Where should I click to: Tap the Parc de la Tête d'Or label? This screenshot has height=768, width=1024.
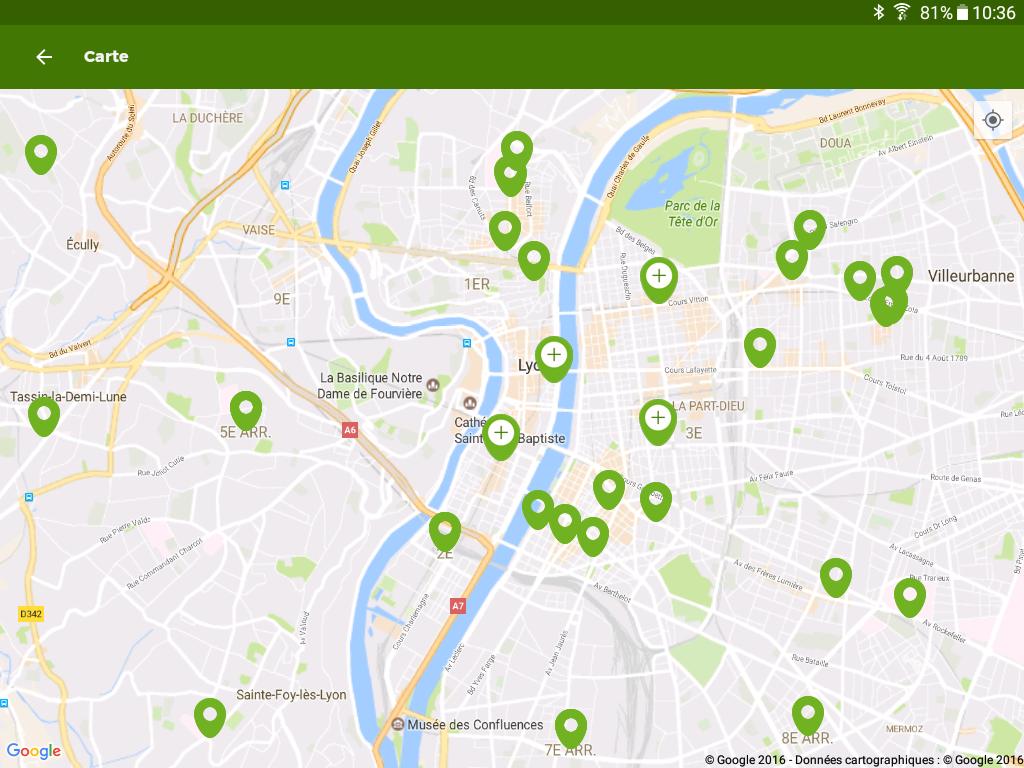click(x=693, y=214)
